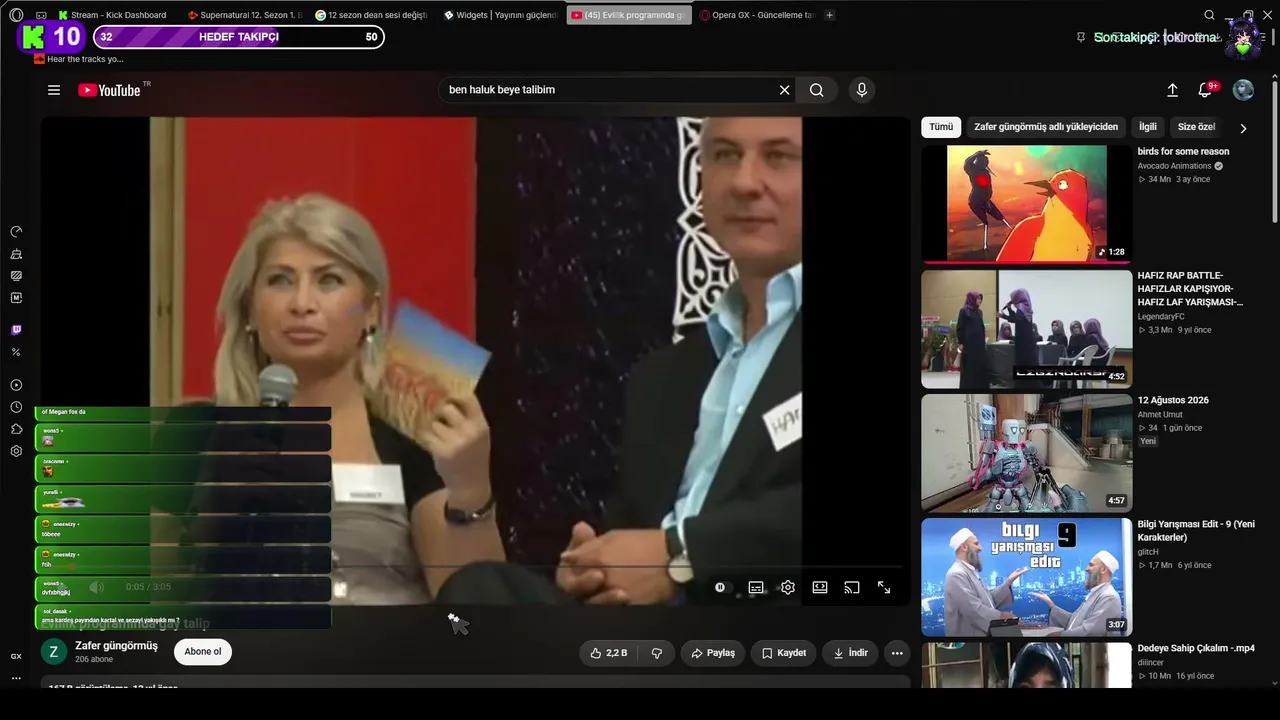This screenshot has width=1280, height=720.
Task: Open the percent deals icon in the sidebar
Action: tap(16, 352)
